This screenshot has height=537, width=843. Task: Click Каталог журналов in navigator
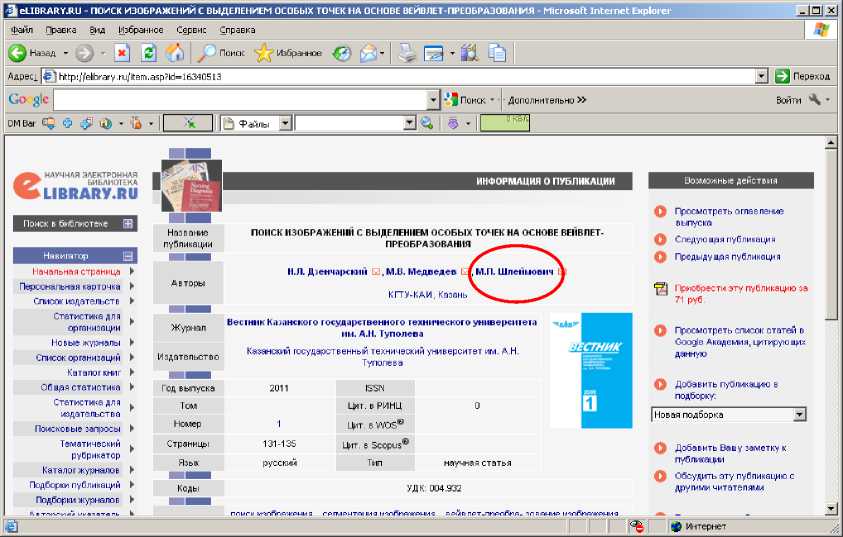(x=81, y=470)
